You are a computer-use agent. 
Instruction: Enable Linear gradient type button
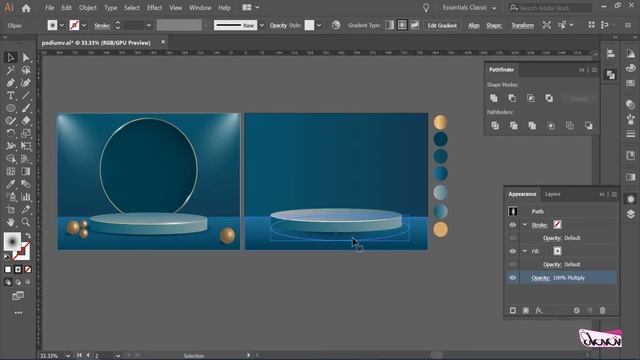(390, 25)
